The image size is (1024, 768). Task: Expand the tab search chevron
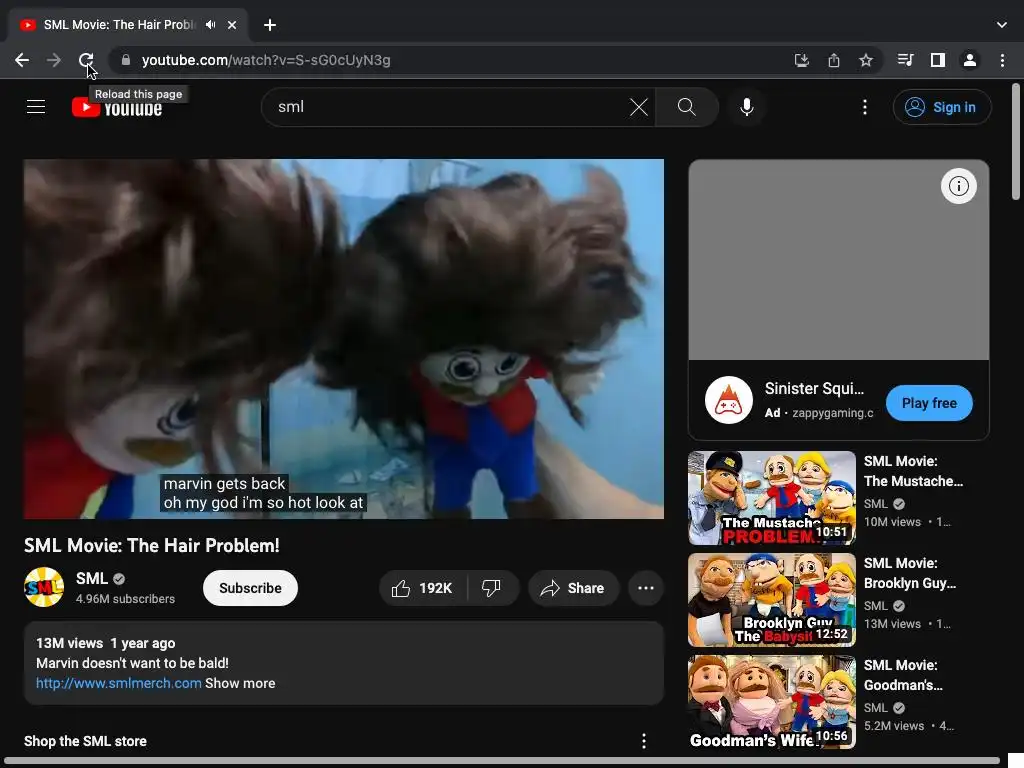(x=1002, y=25)
